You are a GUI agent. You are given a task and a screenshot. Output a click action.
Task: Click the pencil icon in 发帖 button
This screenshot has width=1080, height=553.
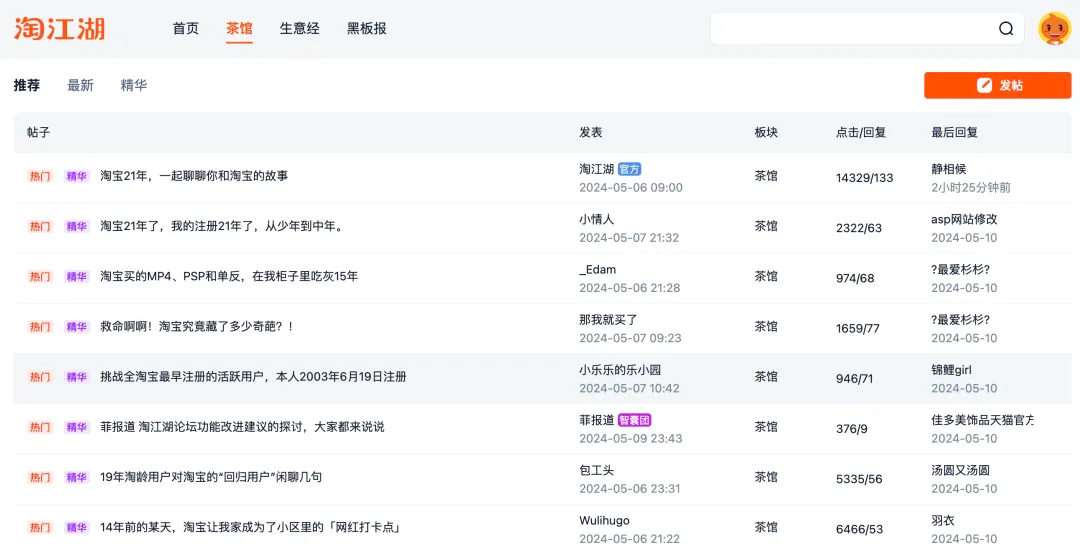pos(984,86)
